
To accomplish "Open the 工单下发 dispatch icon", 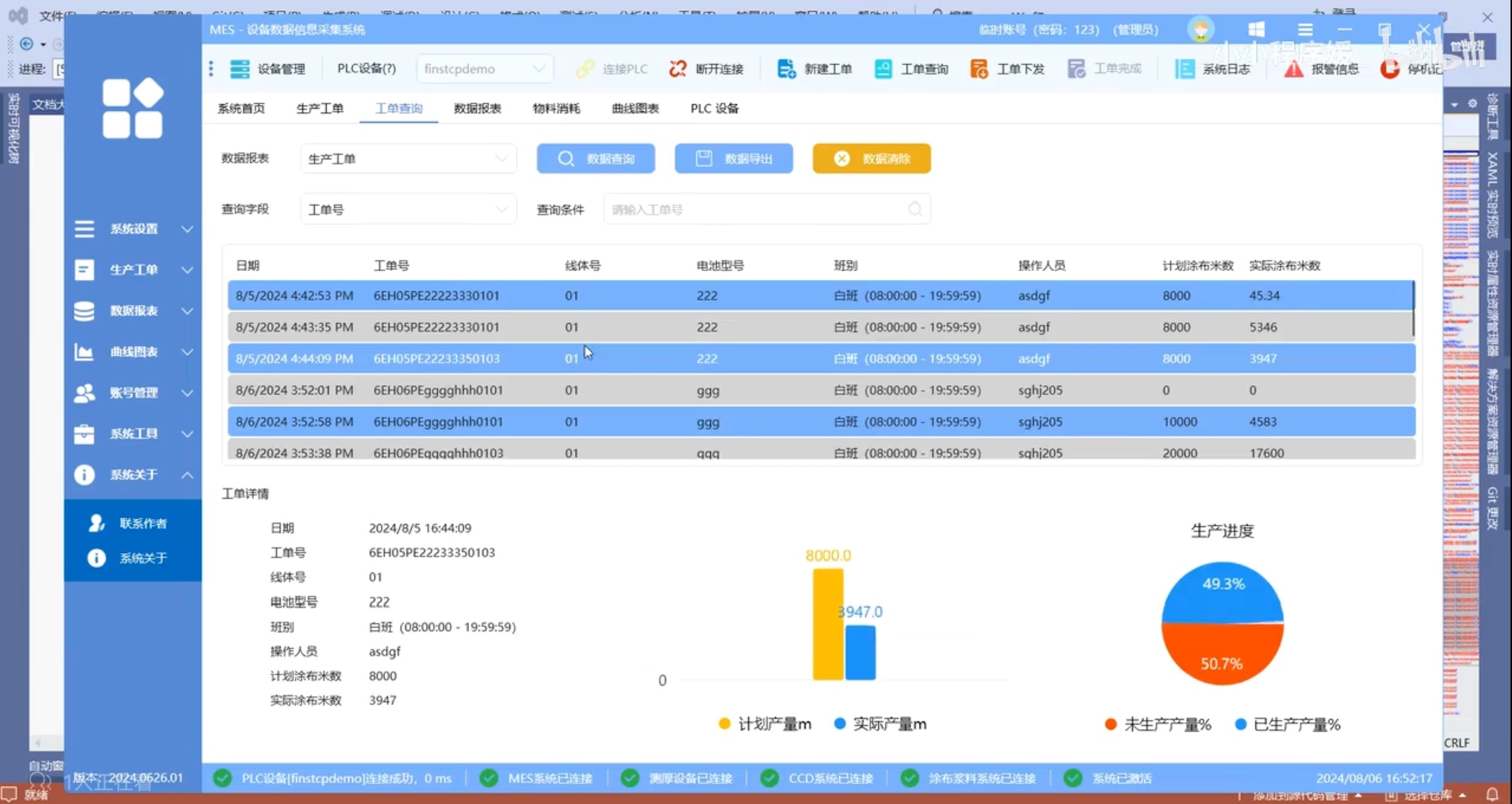I will point(979,68).
